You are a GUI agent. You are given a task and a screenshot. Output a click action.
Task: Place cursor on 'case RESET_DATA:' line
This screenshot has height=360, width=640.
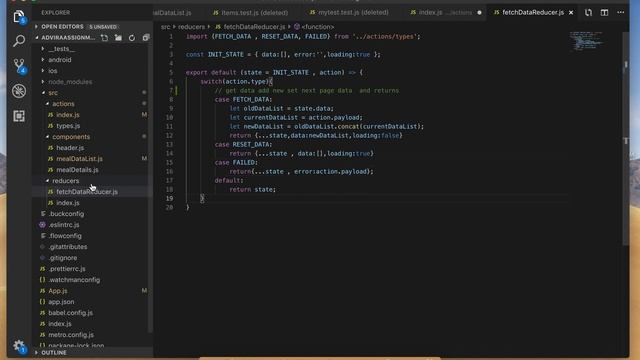[x=243, y=144]
